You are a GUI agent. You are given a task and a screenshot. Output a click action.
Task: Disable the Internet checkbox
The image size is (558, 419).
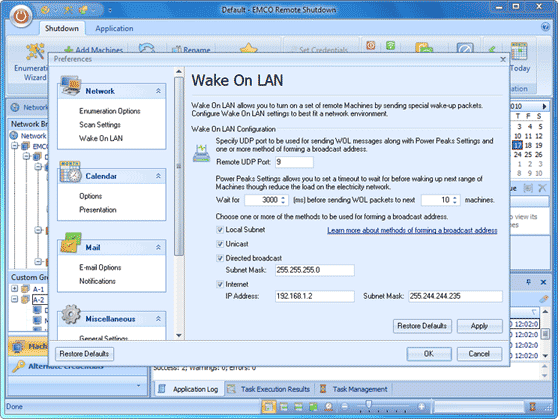click(x=220, y=284)
